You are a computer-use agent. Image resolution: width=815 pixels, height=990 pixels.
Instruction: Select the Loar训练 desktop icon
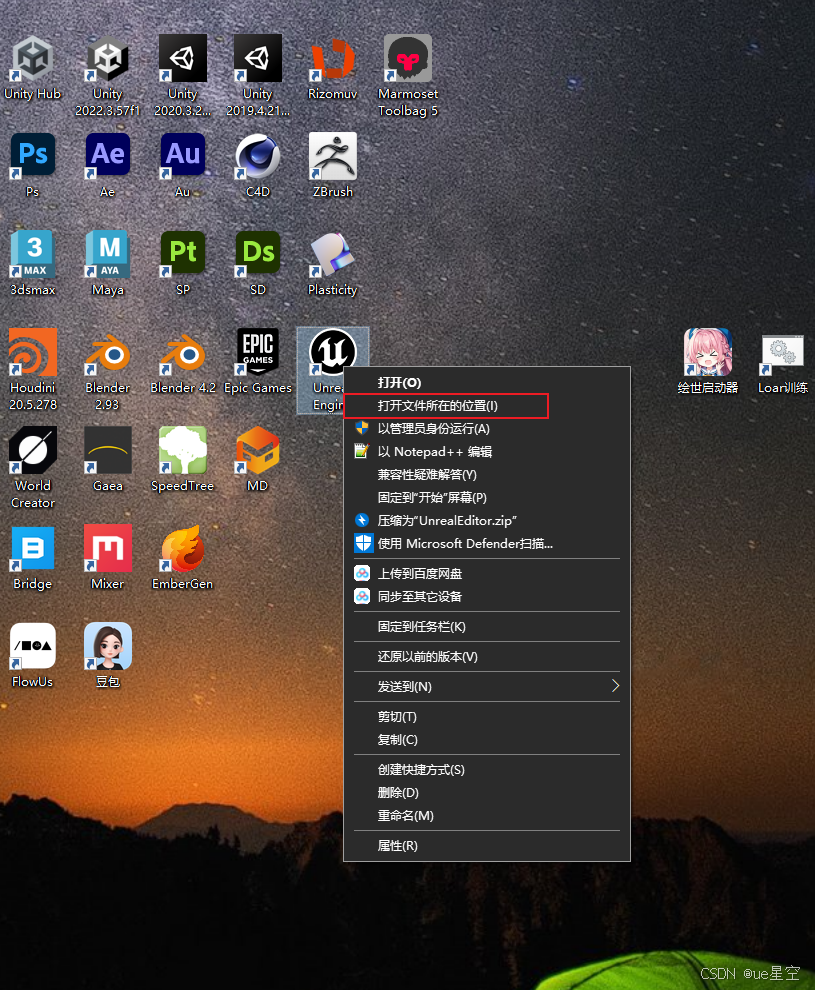pyautogui.click(x=783, y=362)
